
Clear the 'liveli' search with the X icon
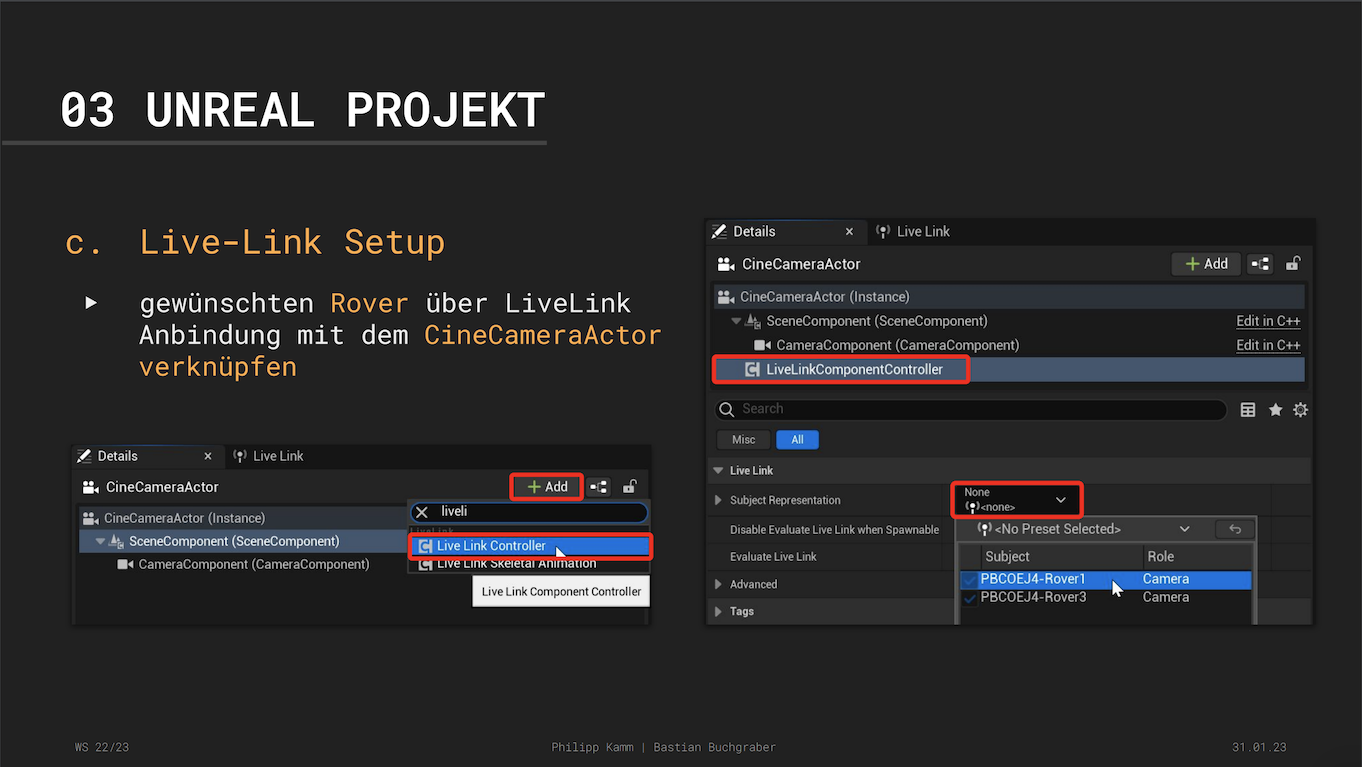[x=422, y=512]
